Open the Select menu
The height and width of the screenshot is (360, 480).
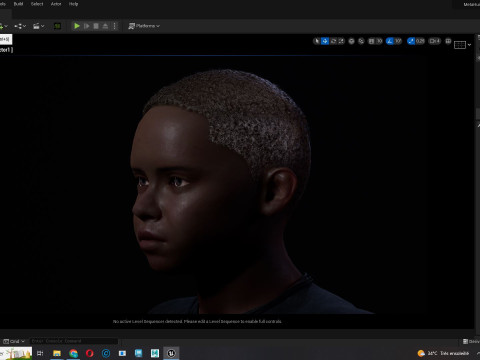click(x=37, y=4)
